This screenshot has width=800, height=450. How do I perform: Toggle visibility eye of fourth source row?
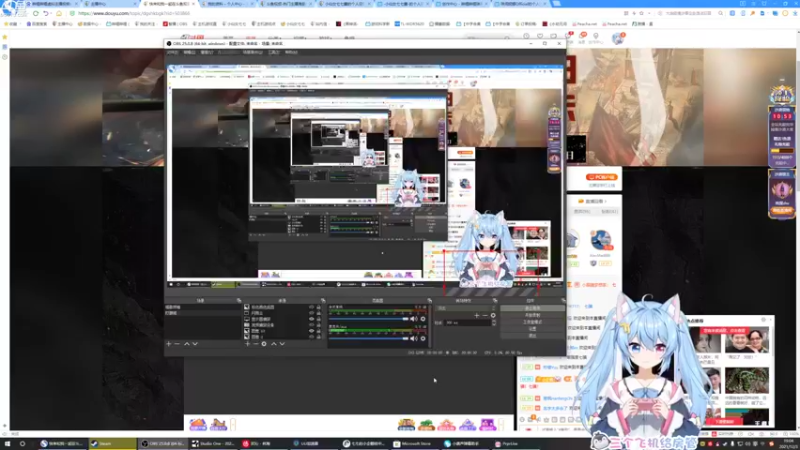(x=311, y=324)
